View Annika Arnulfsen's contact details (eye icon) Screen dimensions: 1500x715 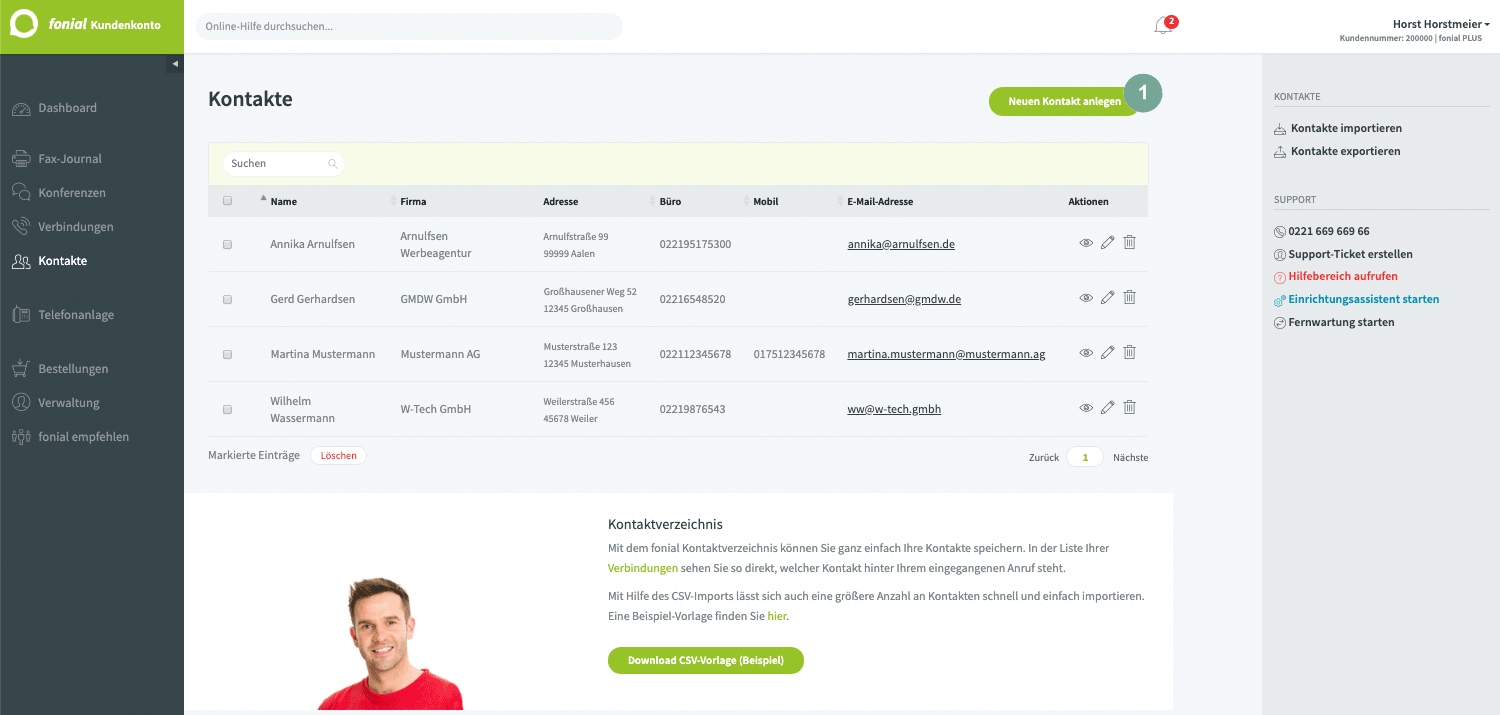tap(1086, 243)
